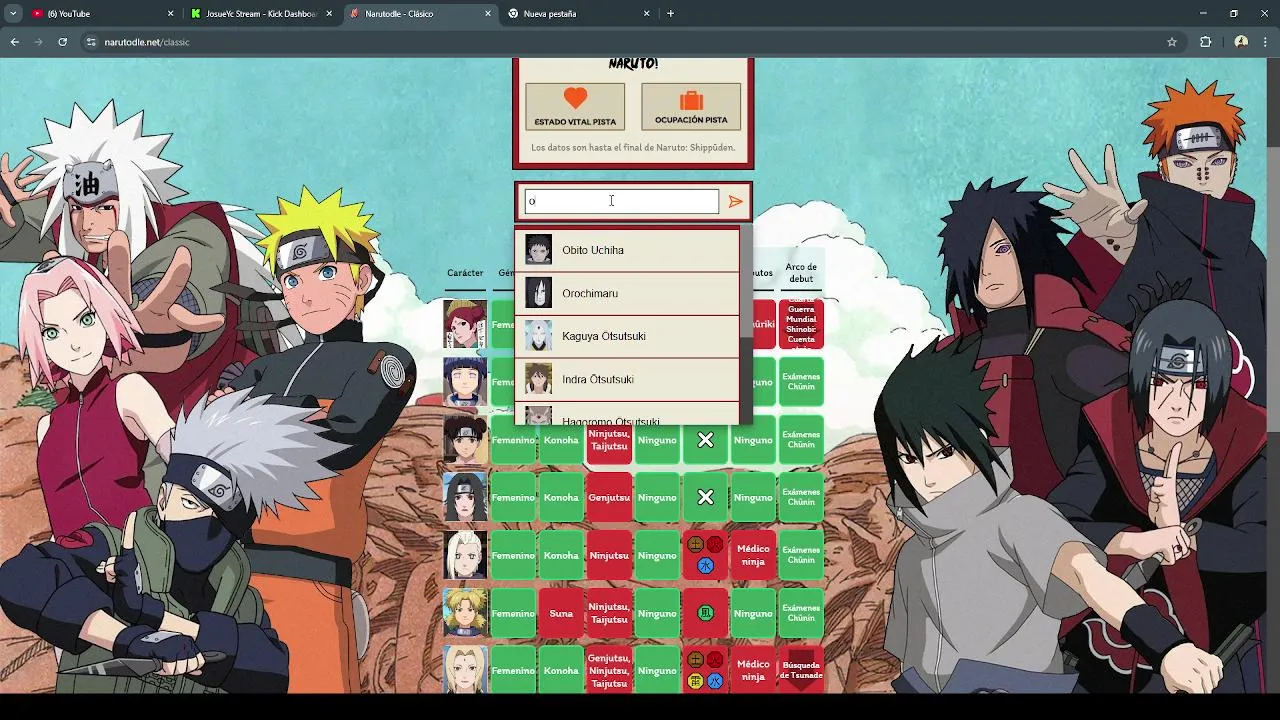The image size is (1280, 720).
Task: Click the Obito Uchiha portrait in suggestions
Action: click(538, 250)
